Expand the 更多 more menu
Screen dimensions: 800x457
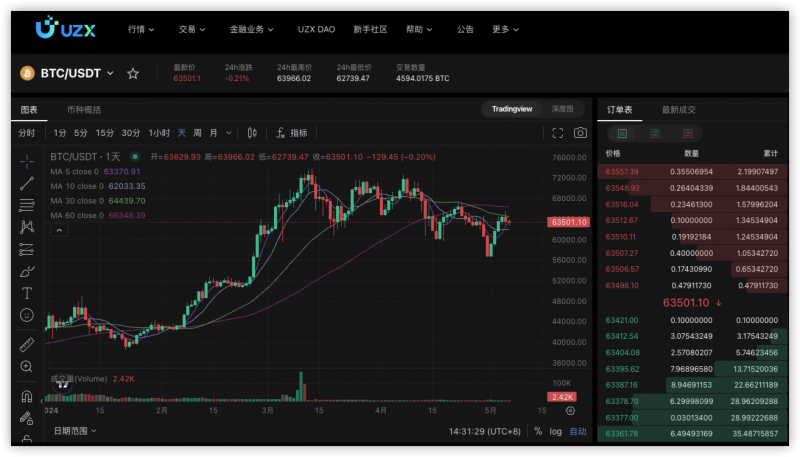505,30
